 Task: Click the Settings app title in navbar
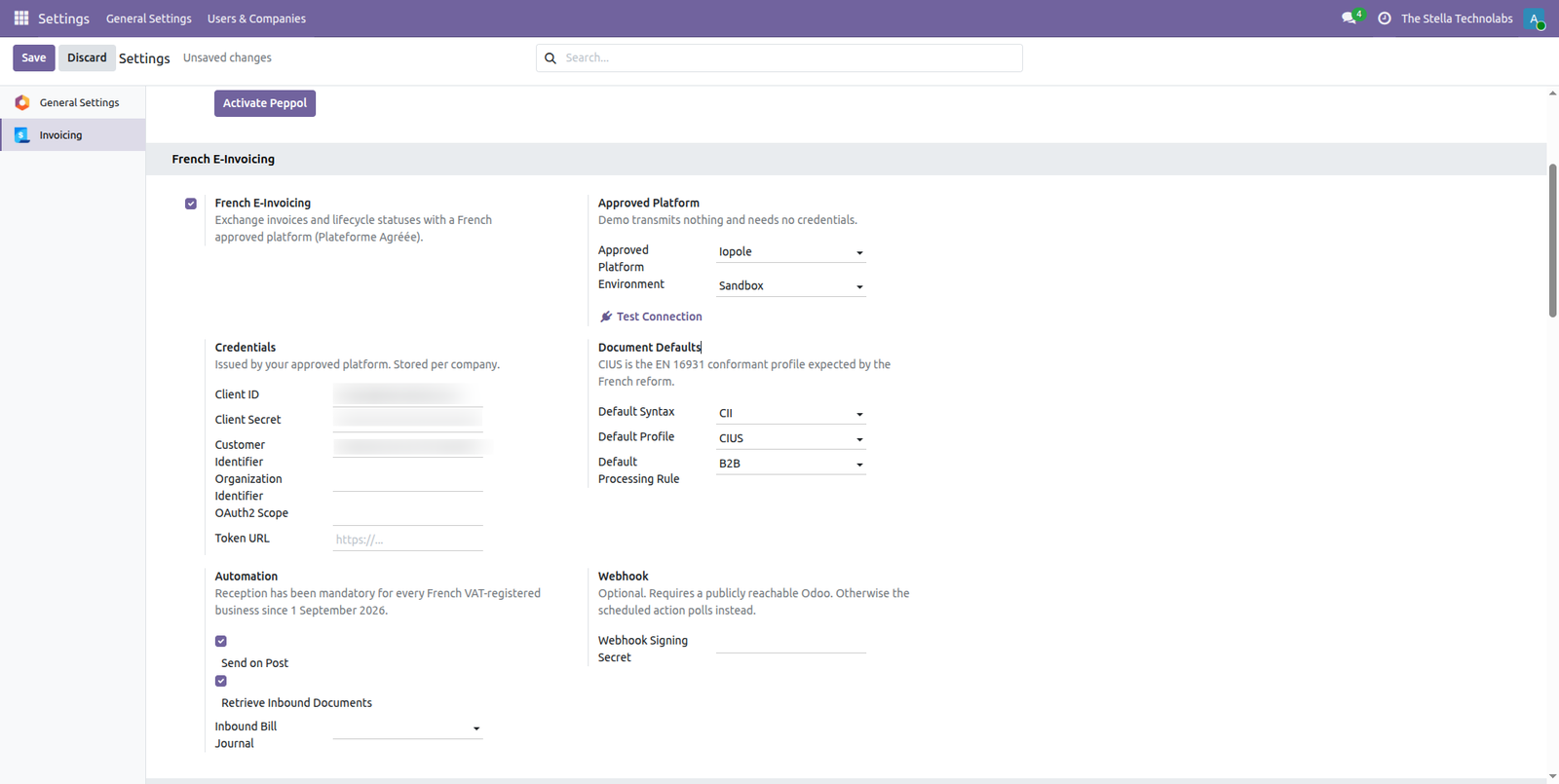tap(63, 19)
